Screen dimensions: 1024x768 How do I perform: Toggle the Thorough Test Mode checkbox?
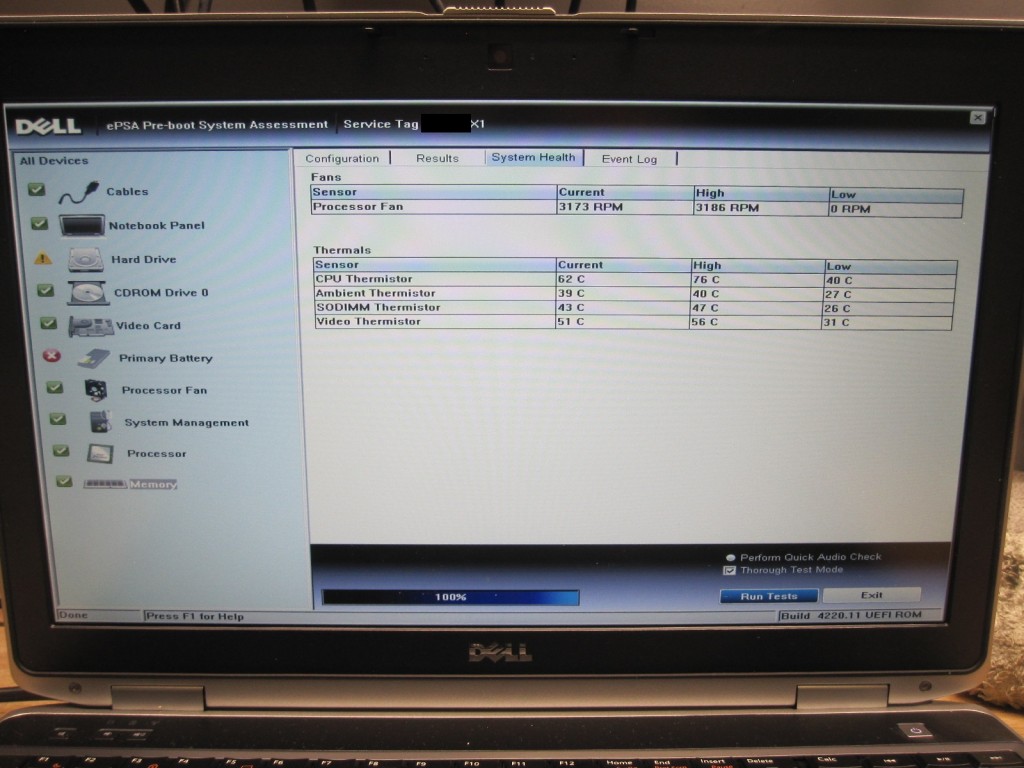[x=729, y=571]
